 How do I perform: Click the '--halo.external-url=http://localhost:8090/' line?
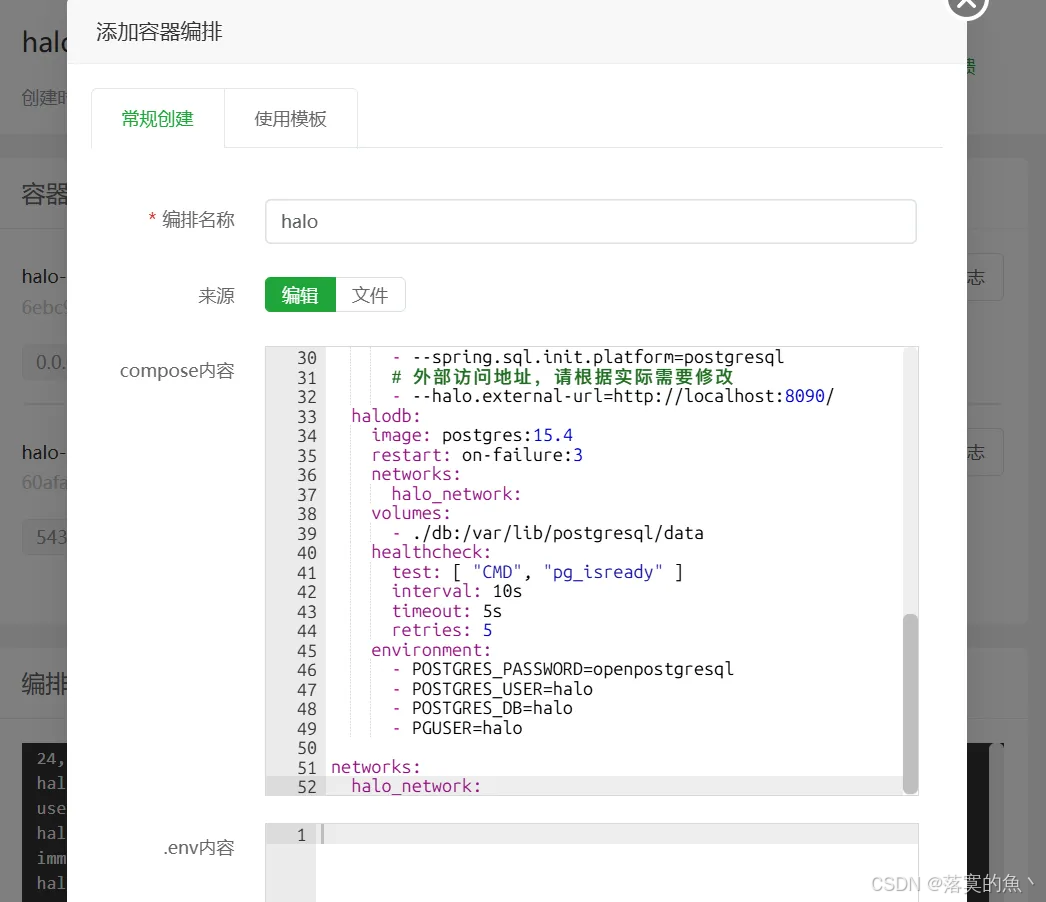[612, 396]
